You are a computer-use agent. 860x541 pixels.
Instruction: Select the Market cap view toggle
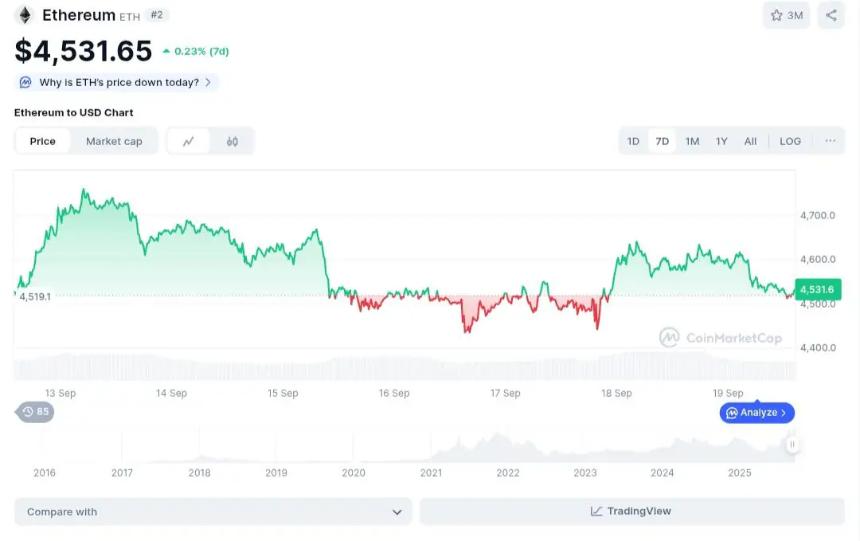click(x=114, y=142)
